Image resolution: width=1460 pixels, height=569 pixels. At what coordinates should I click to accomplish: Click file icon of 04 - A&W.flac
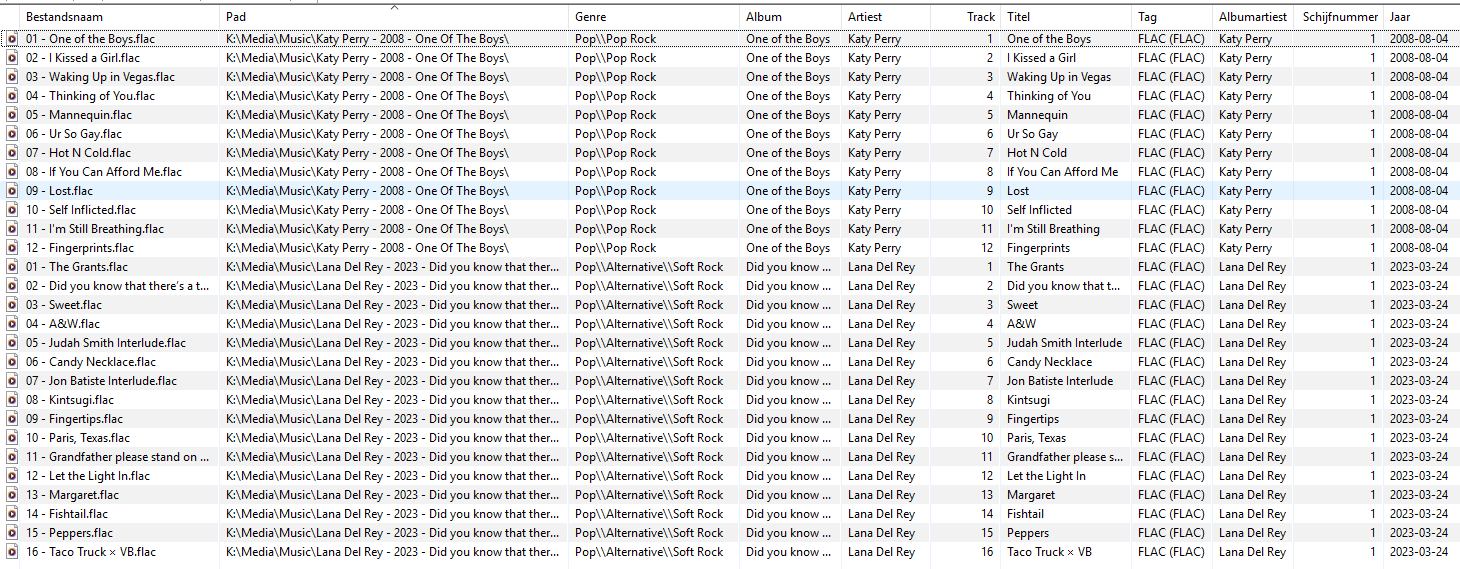tap(12, 324)
